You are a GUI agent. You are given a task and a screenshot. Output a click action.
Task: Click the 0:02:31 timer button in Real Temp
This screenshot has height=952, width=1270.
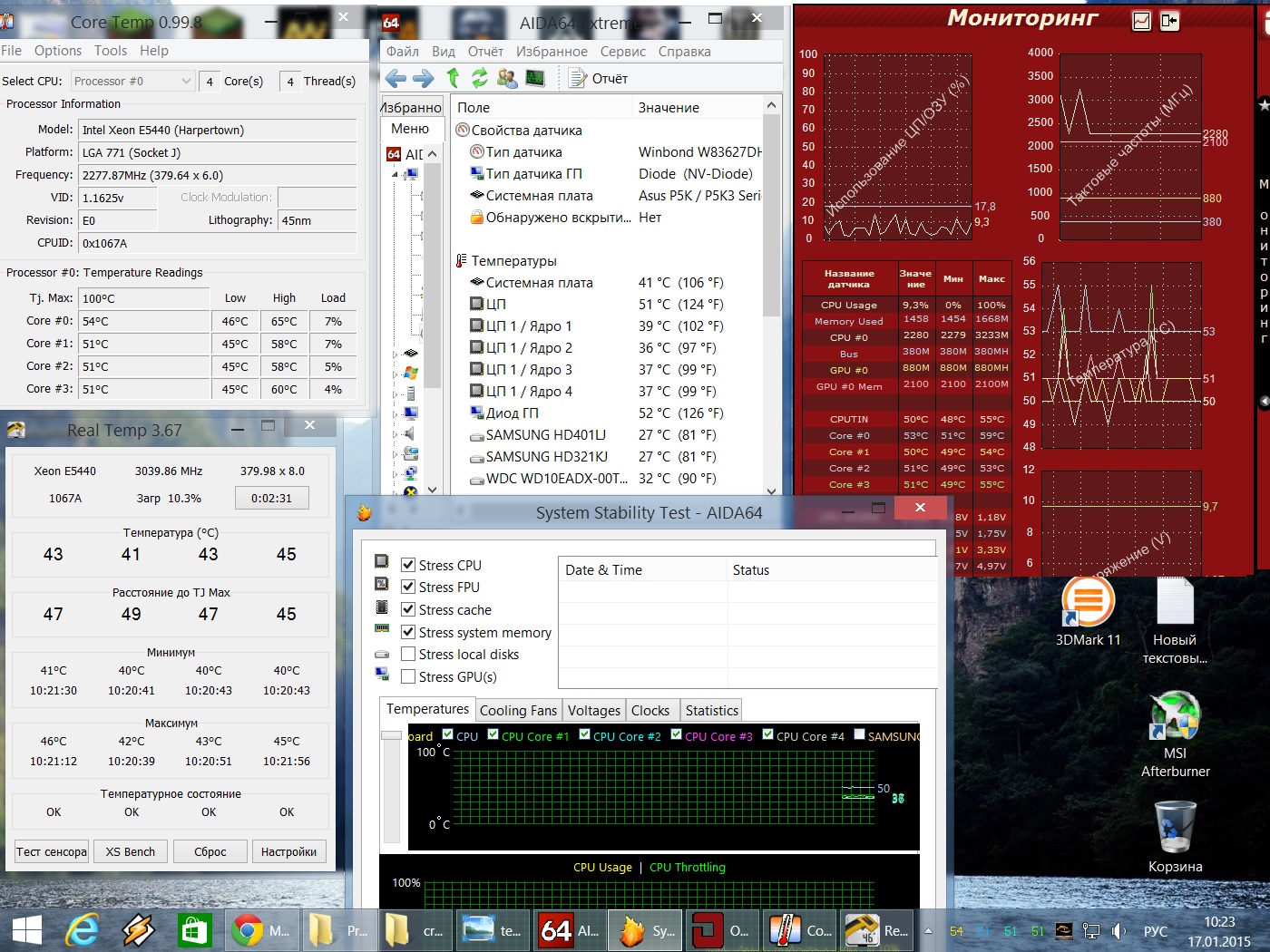coord(272,498)
